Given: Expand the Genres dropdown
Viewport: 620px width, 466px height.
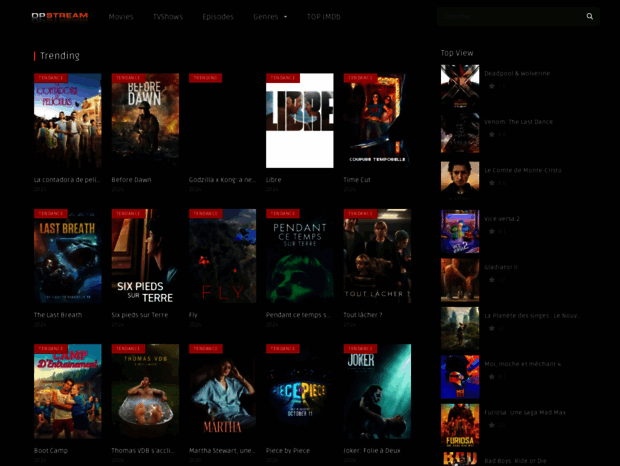Looking at the screenshot, I should 270,17.
